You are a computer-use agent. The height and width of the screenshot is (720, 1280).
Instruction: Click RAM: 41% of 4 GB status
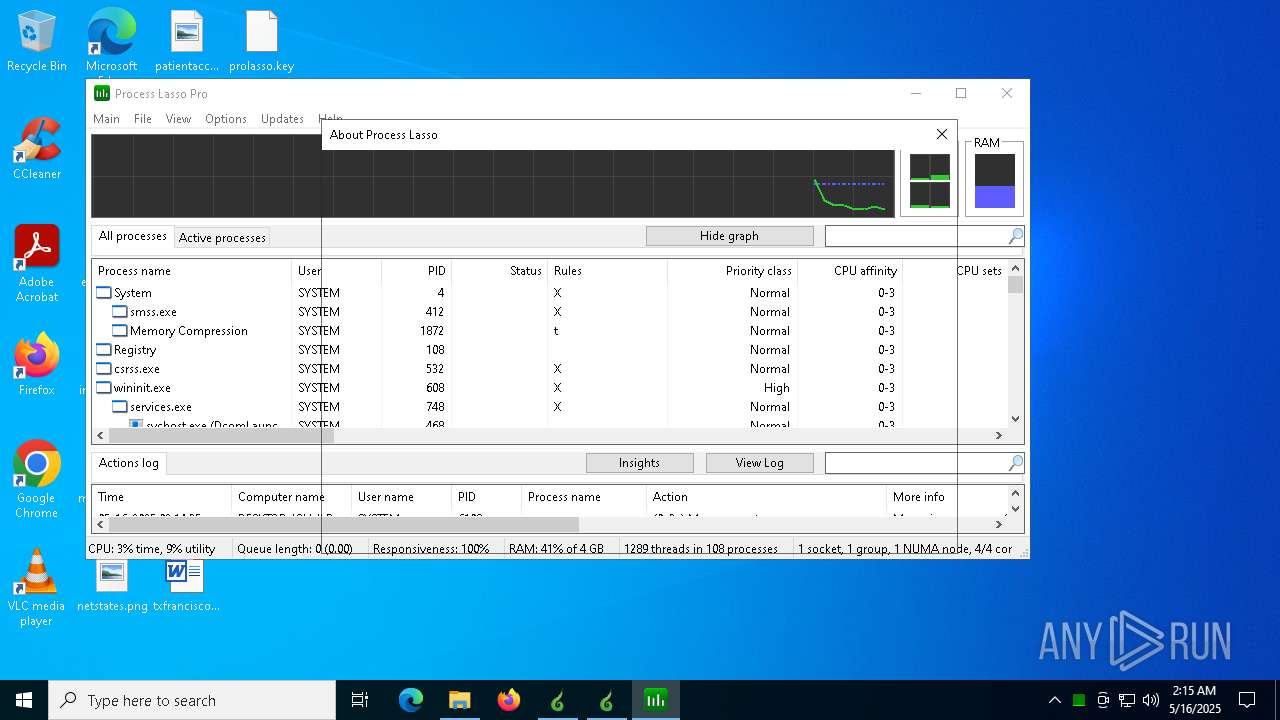click(x=556, y=549)
